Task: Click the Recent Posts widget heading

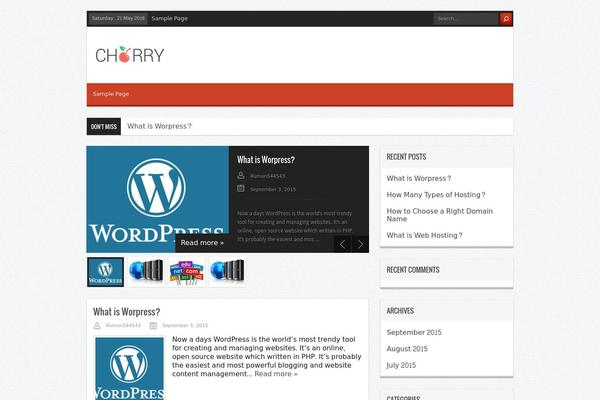Action: click(x=406, y=157)
